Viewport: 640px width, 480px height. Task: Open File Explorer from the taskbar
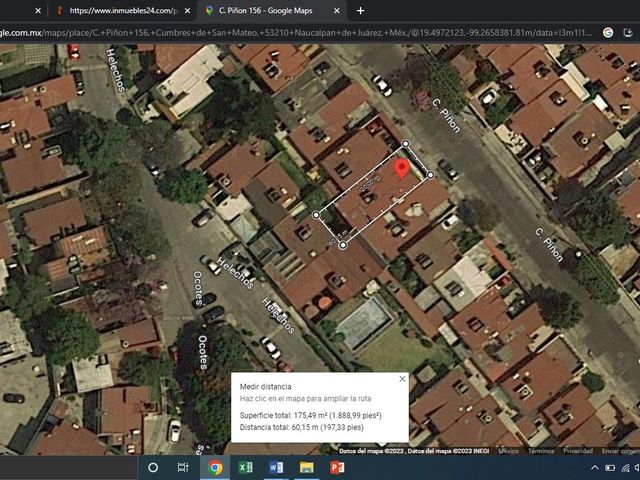[307, 467]
